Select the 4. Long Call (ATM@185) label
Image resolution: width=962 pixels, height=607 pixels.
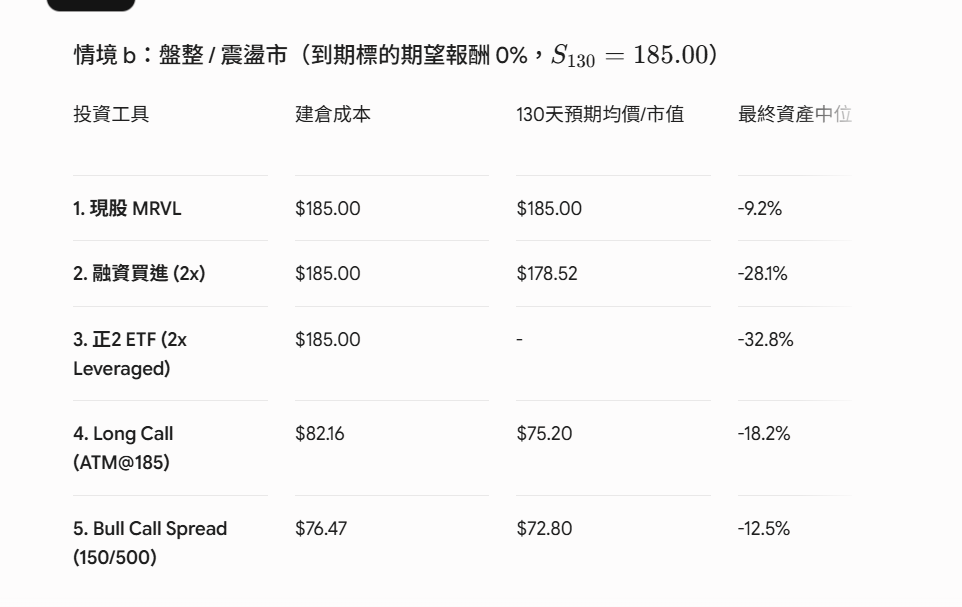pyautogui.click(x=123, y=447)
